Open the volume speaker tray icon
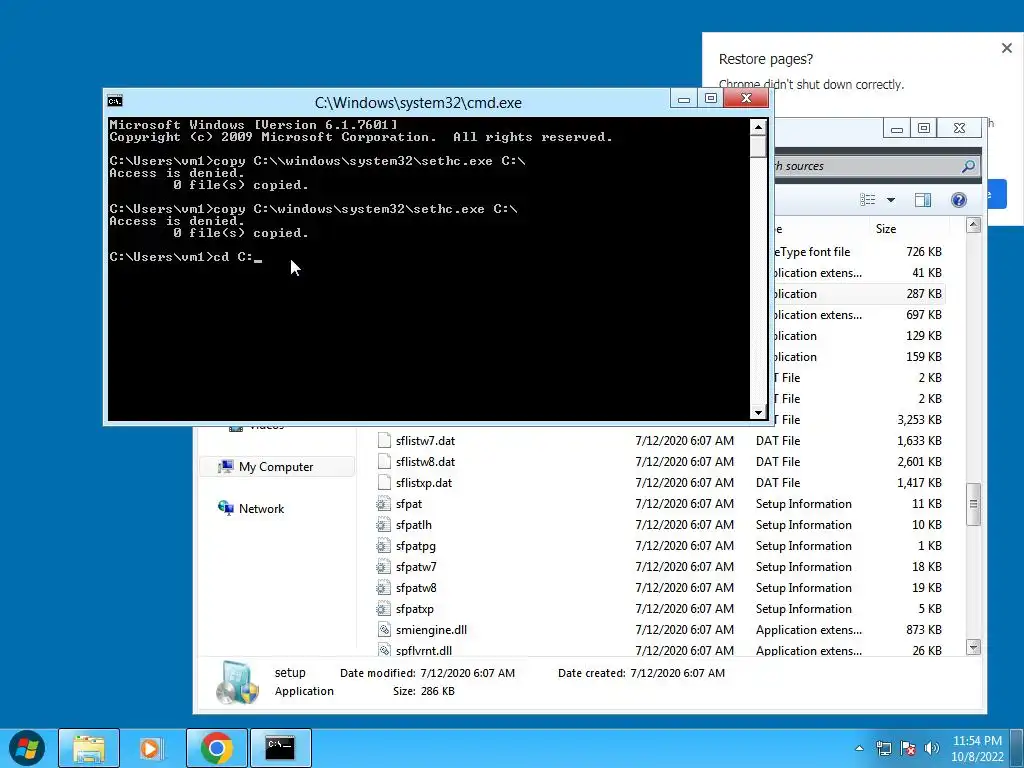Image resolution: width=1024 pixels, height=768 pixels. tap(931, 748)
